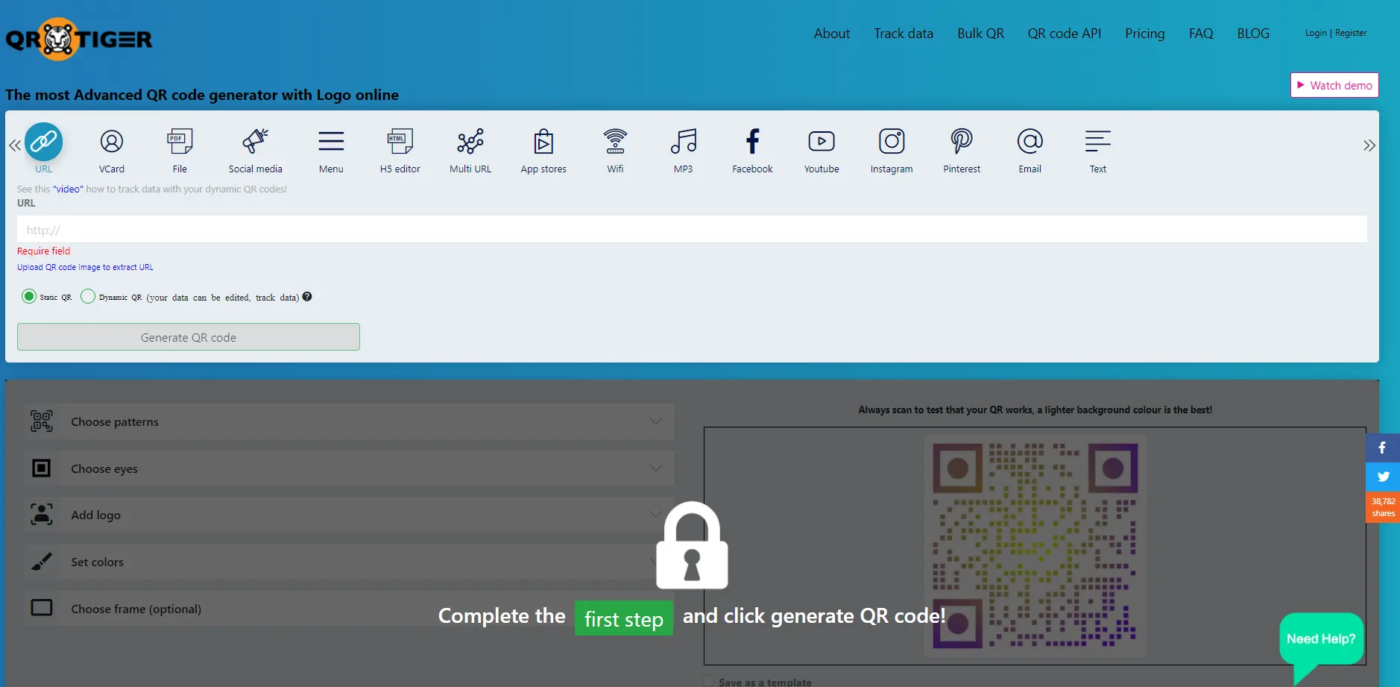The image size is (1400, 687).
Task: Click the Login link
Action: 1316,33
